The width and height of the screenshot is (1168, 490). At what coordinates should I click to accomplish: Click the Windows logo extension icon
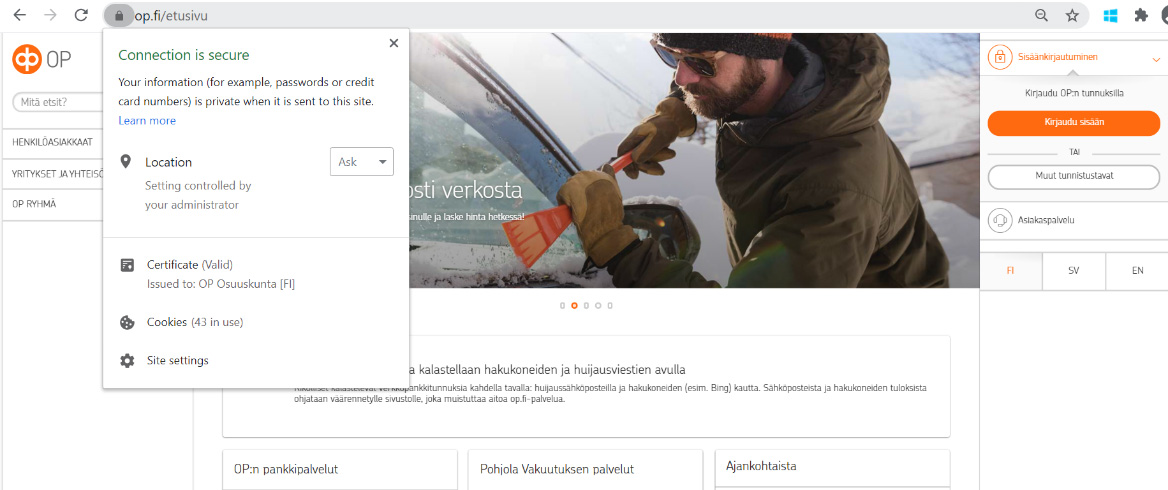click(1111, 16)
